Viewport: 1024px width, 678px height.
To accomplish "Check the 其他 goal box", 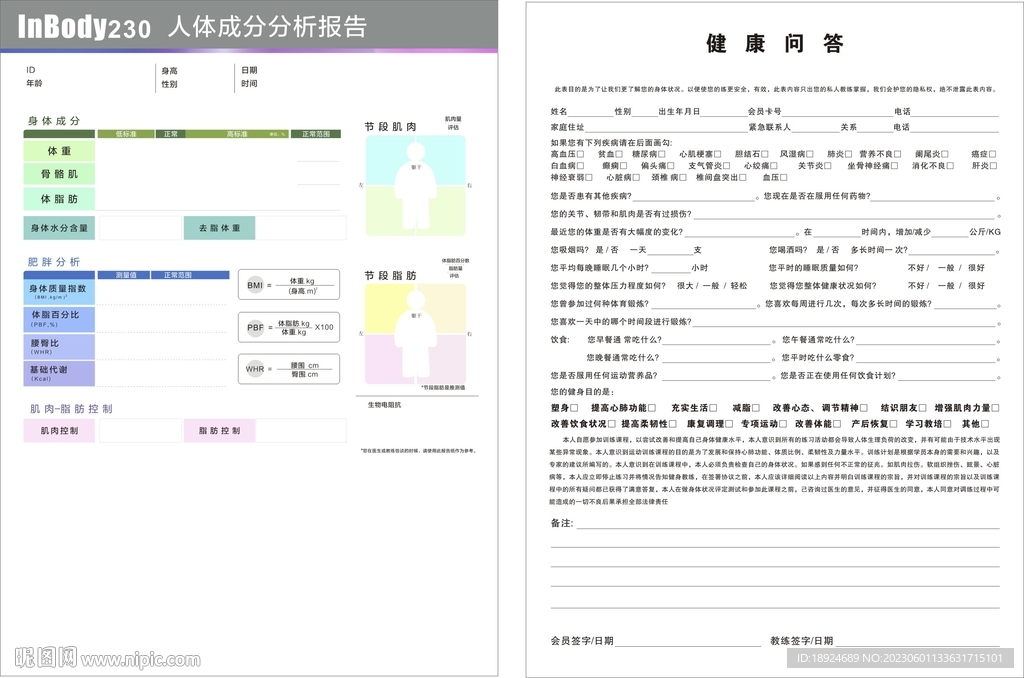I will pos(985,424).
